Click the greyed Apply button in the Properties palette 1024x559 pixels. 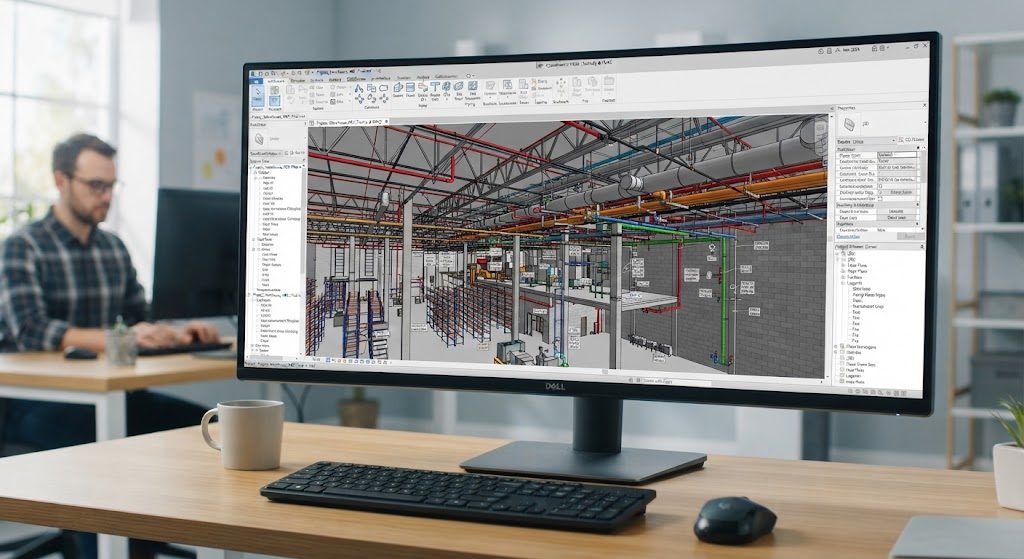coord(910,236)
